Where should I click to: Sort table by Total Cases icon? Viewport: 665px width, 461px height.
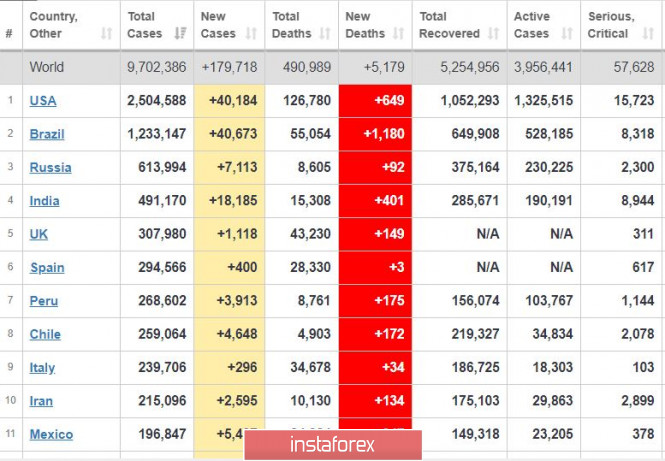(180, 34)
